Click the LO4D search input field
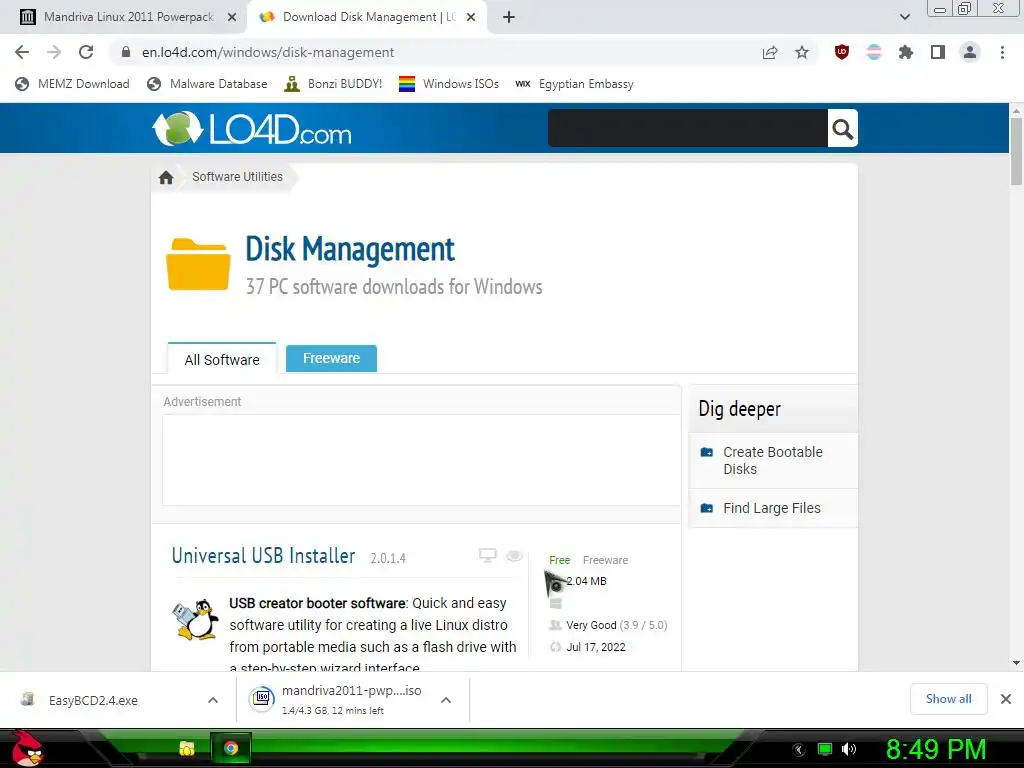This screenshot has height=768, width=1024. pyautogui.click(x=688, y=129)
